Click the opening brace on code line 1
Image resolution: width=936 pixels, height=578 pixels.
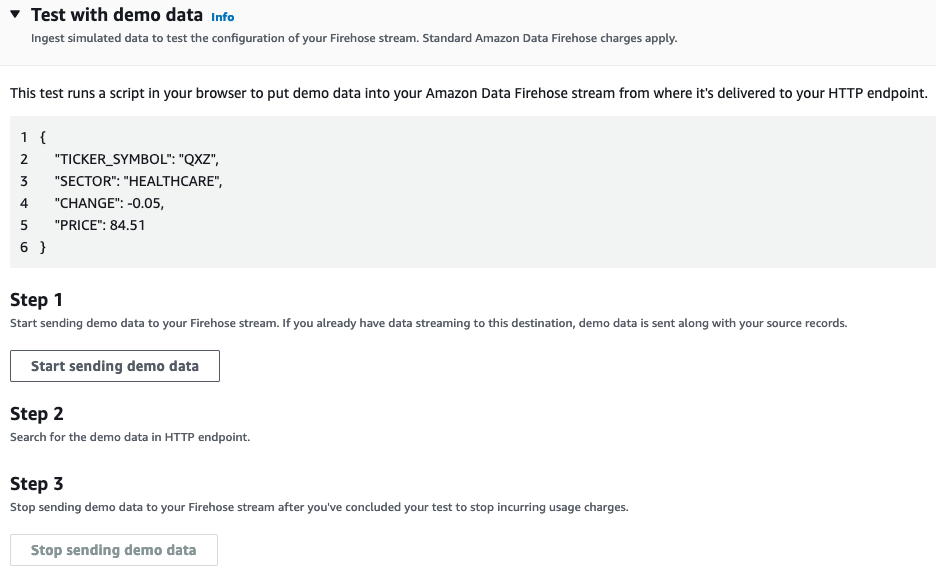coord(42,138)
